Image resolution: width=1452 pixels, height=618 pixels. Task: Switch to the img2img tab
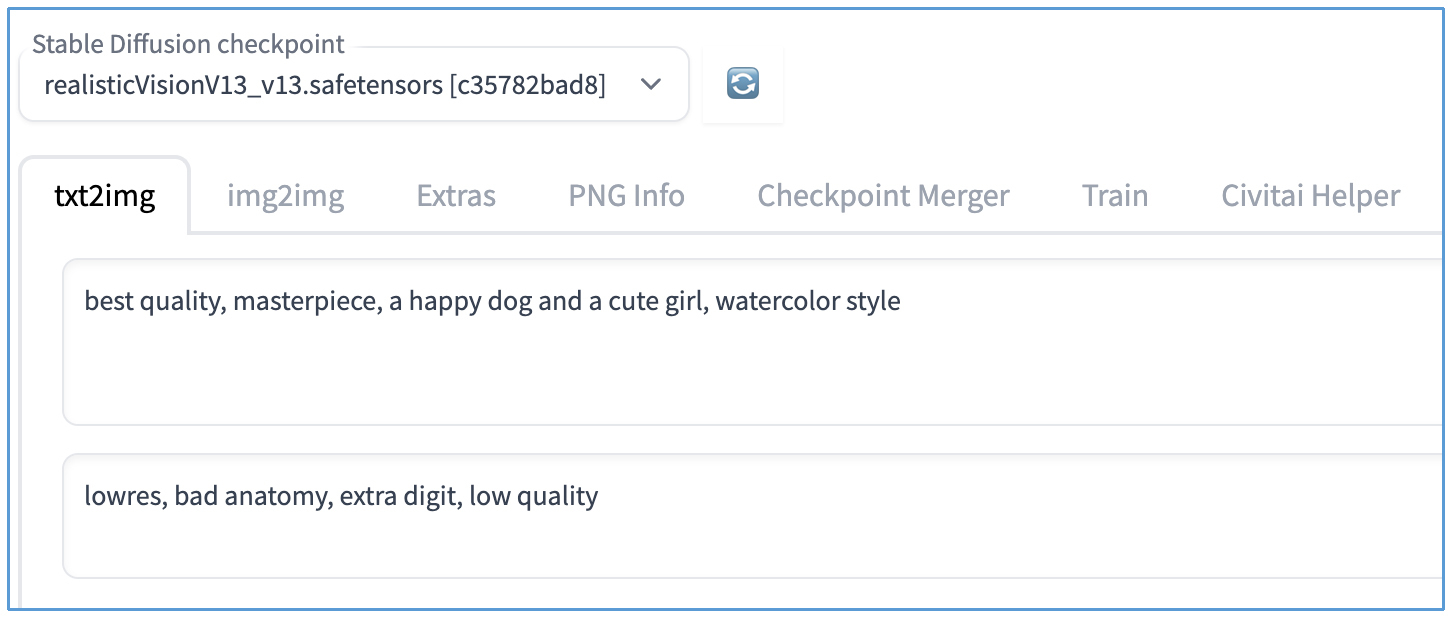pyautogui.click(x=285, y=196)
